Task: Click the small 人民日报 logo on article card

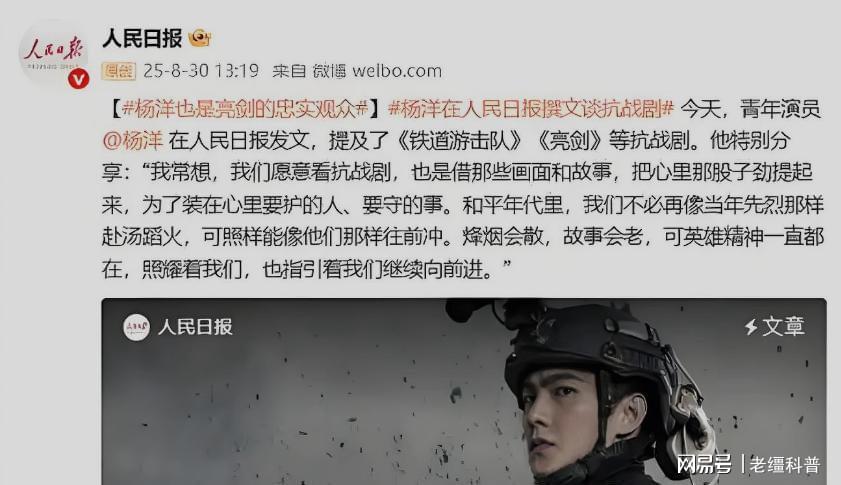Action: [x=136, y=327]
